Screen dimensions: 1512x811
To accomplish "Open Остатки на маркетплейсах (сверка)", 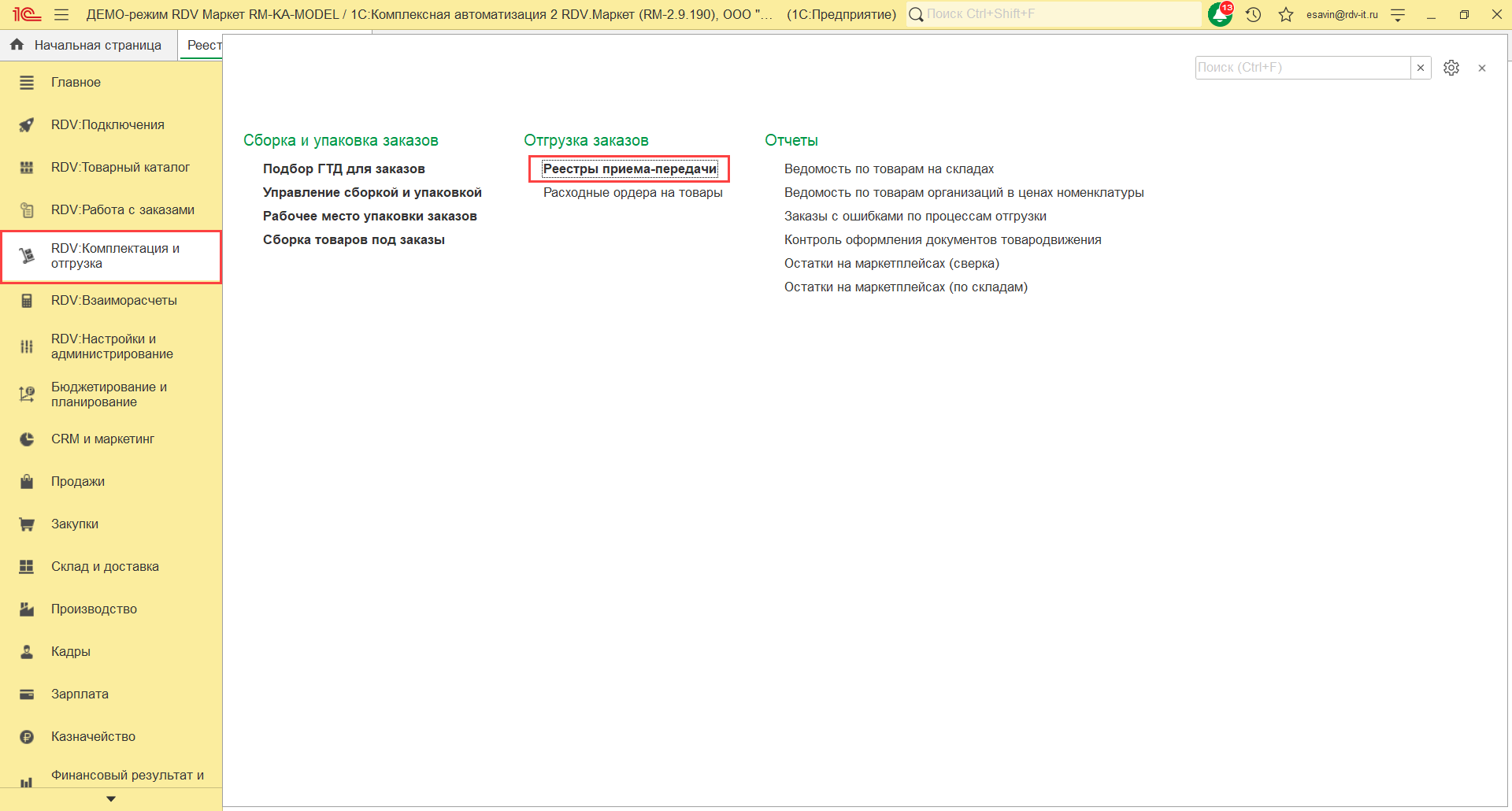I will pyautogui.click(x=891, y=264).
